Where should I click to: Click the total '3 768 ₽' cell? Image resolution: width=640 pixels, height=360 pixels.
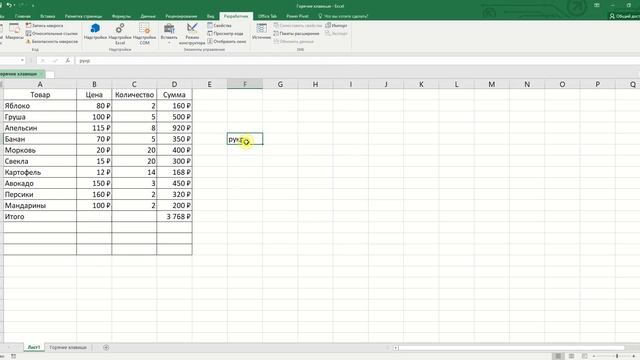tap(174, 216)
